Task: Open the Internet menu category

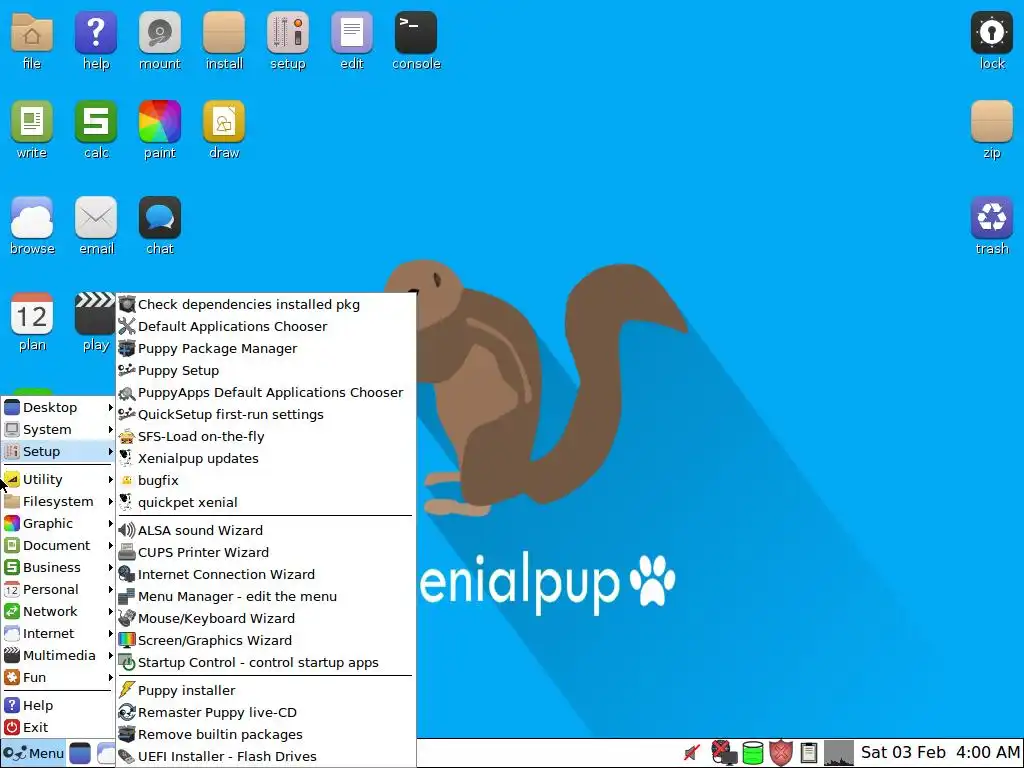Action: [x=59, y=633]
